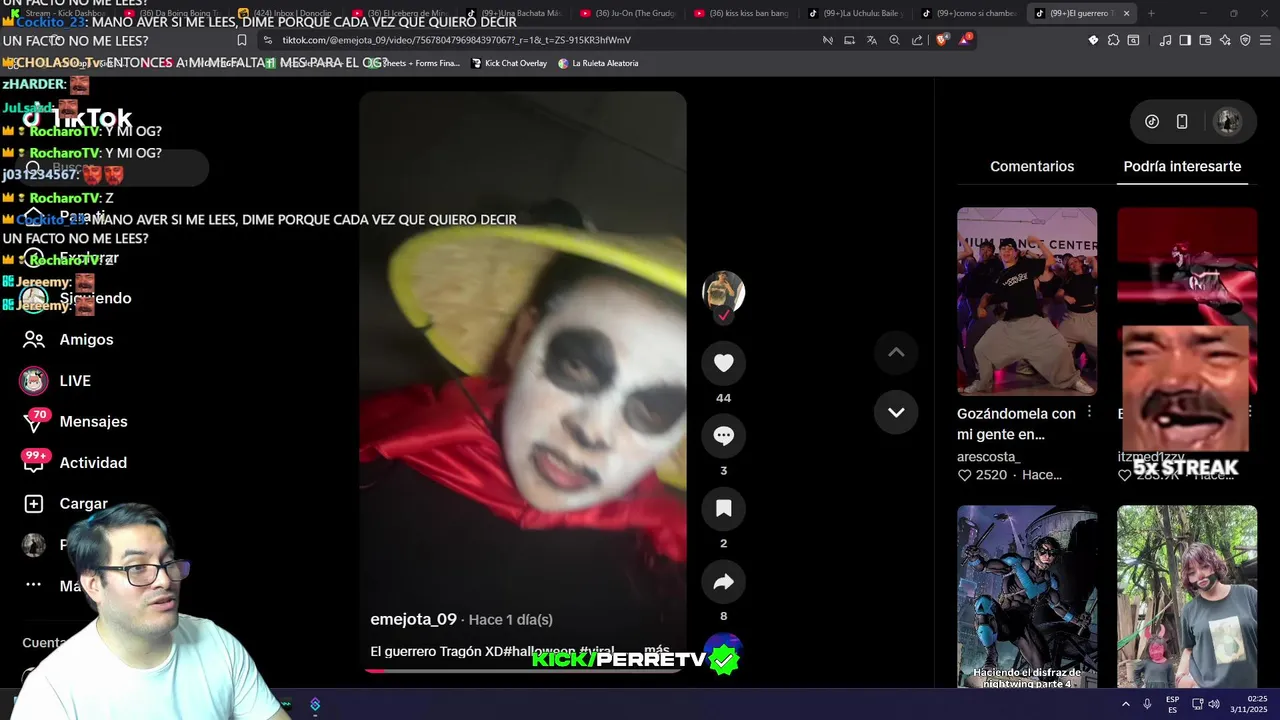This screenshot has width=1280, height=720.
Task: Open arescosta_ author link
Action: coord(989,456)
